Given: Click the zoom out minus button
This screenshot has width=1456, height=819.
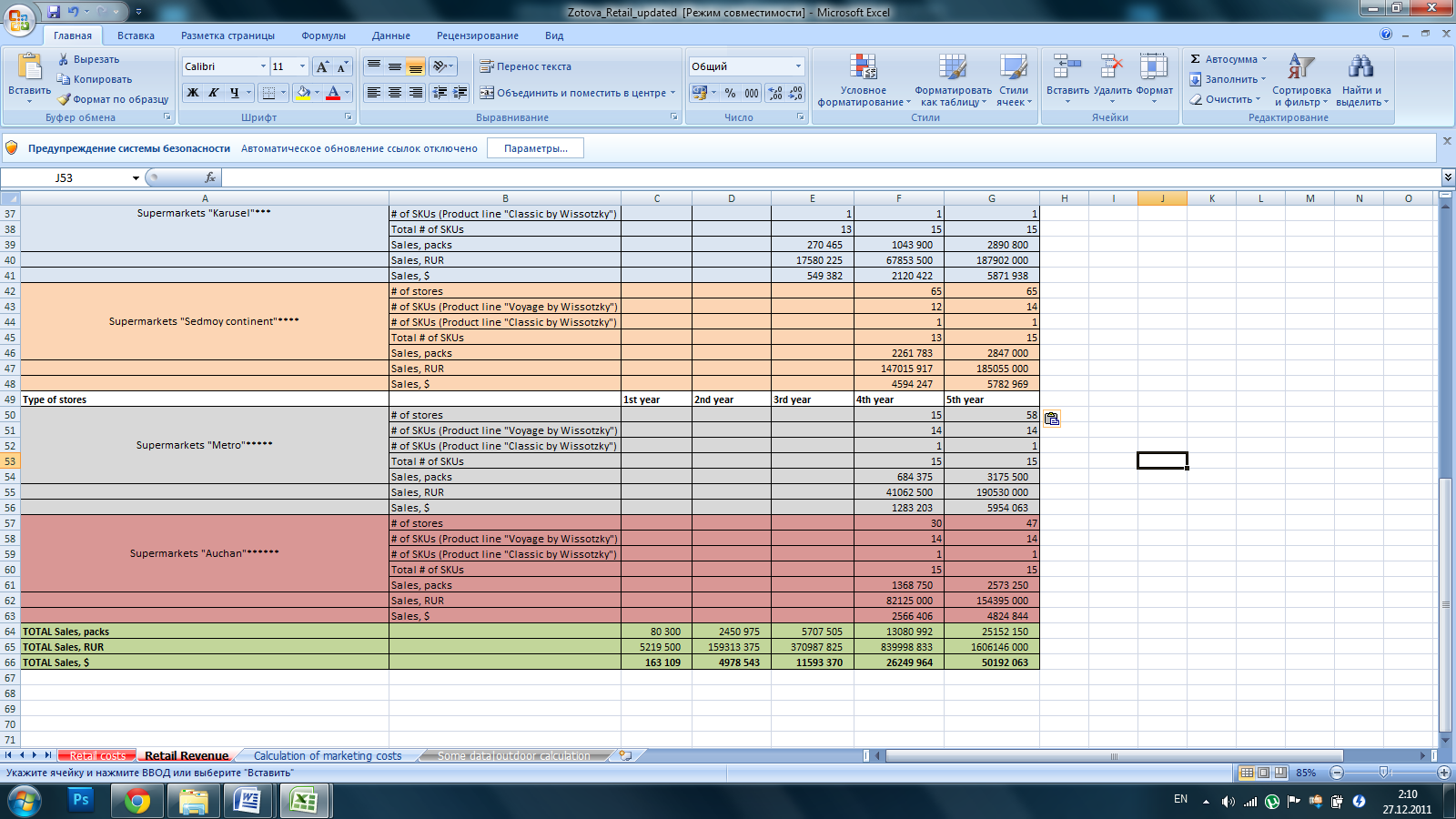Looking at the screenshot, I should coord(1337,773).
